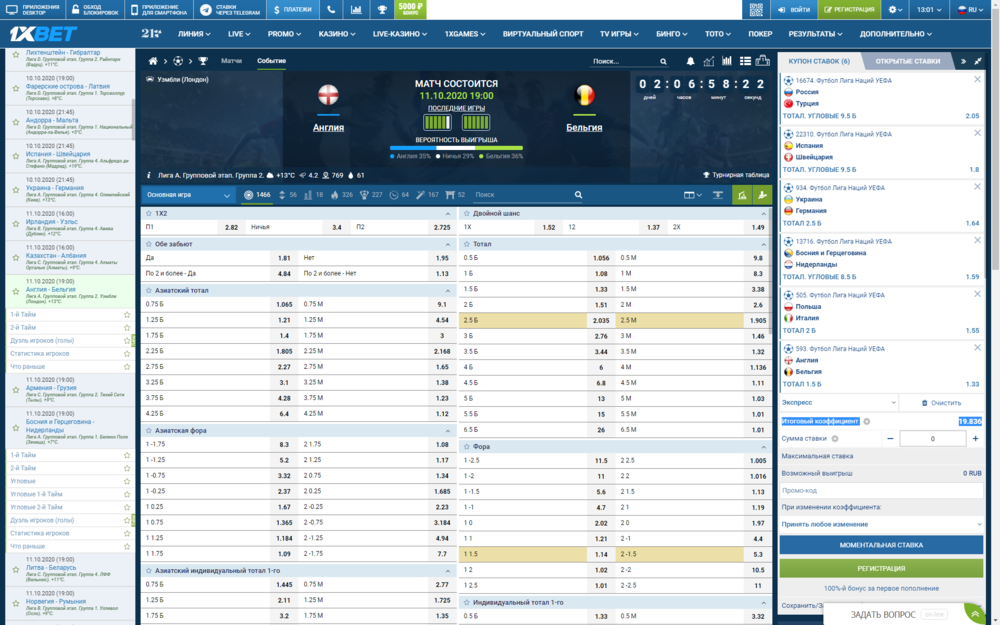The width and height of the screenshot is (1000, 625).
Task: Click the green РЕГИСТРАЦИЯ button in bet slip
Action: (x=881, y=568)
